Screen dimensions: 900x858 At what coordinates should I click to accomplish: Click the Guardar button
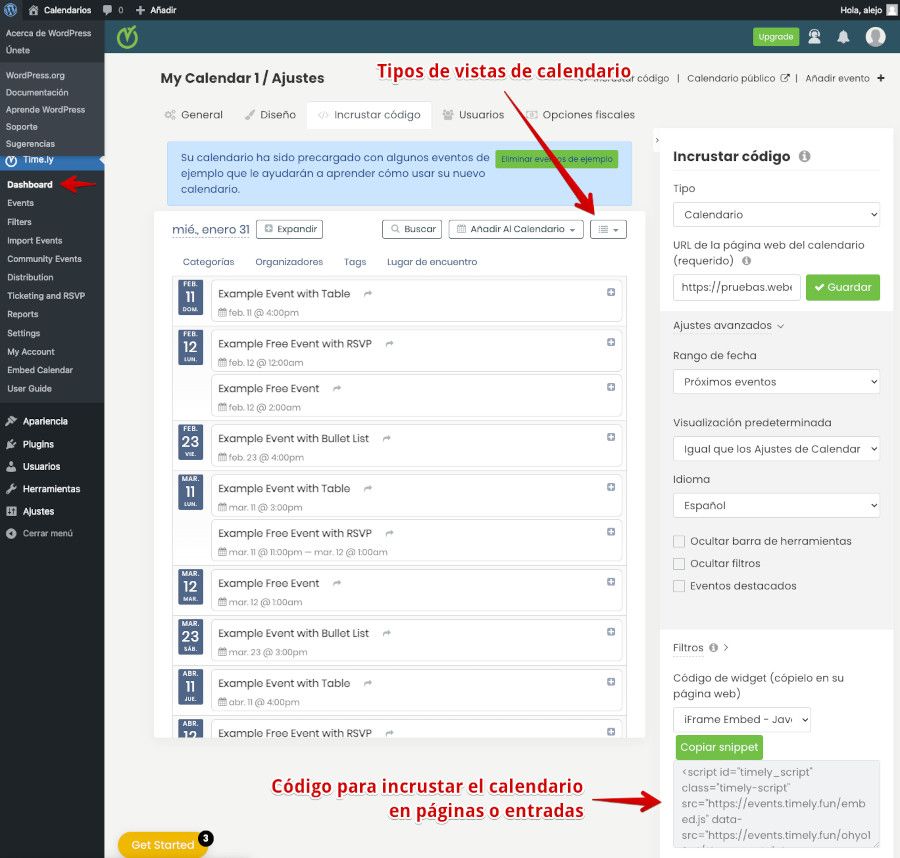[x=843, y=287]
